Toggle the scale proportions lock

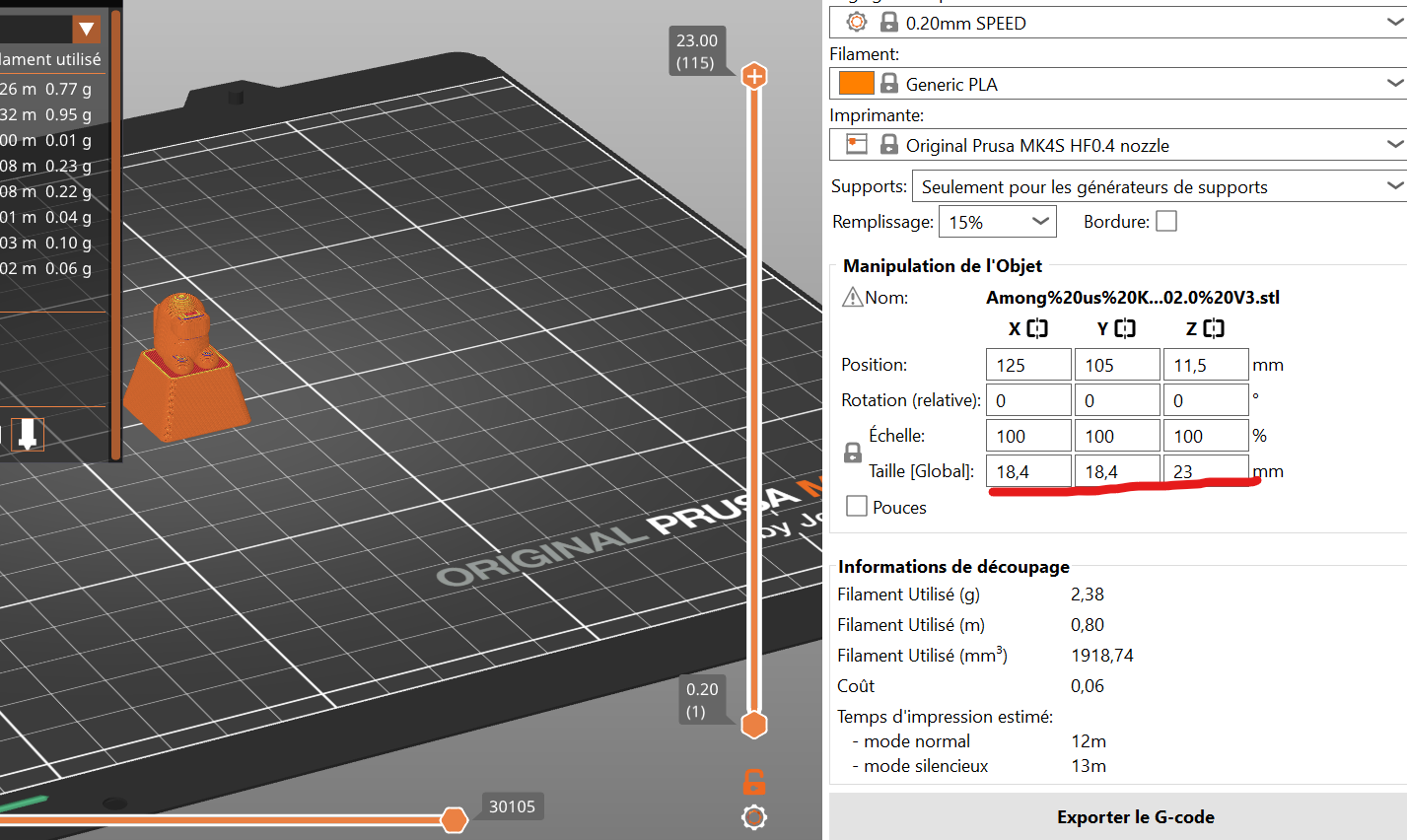853,454
